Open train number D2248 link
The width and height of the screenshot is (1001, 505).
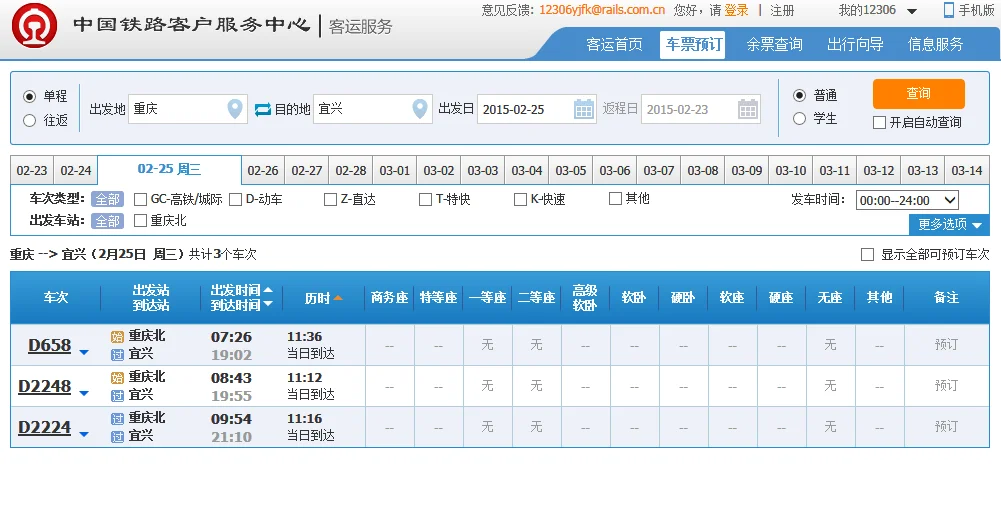[x=45, y=386]
